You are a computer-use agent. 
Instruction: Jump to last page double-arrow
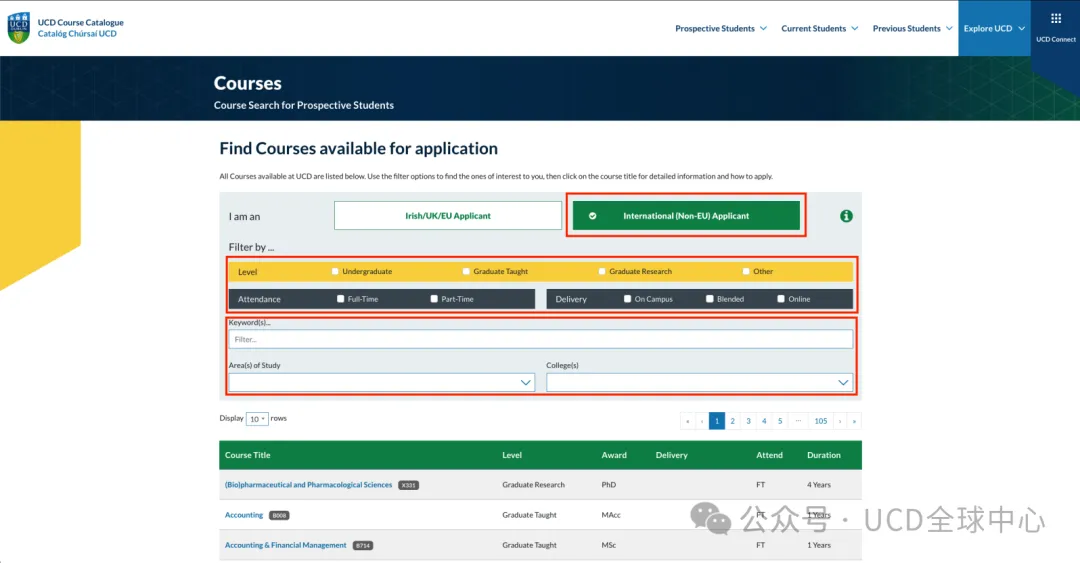click(854, 421)
